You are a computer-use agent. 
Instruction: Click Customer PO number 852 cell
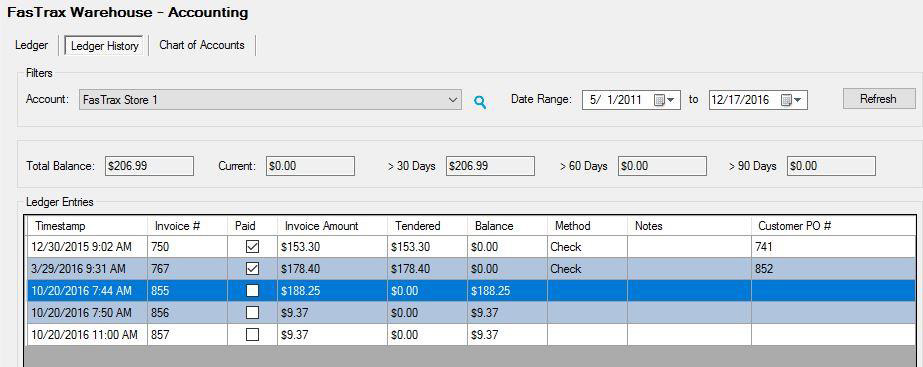834,269
